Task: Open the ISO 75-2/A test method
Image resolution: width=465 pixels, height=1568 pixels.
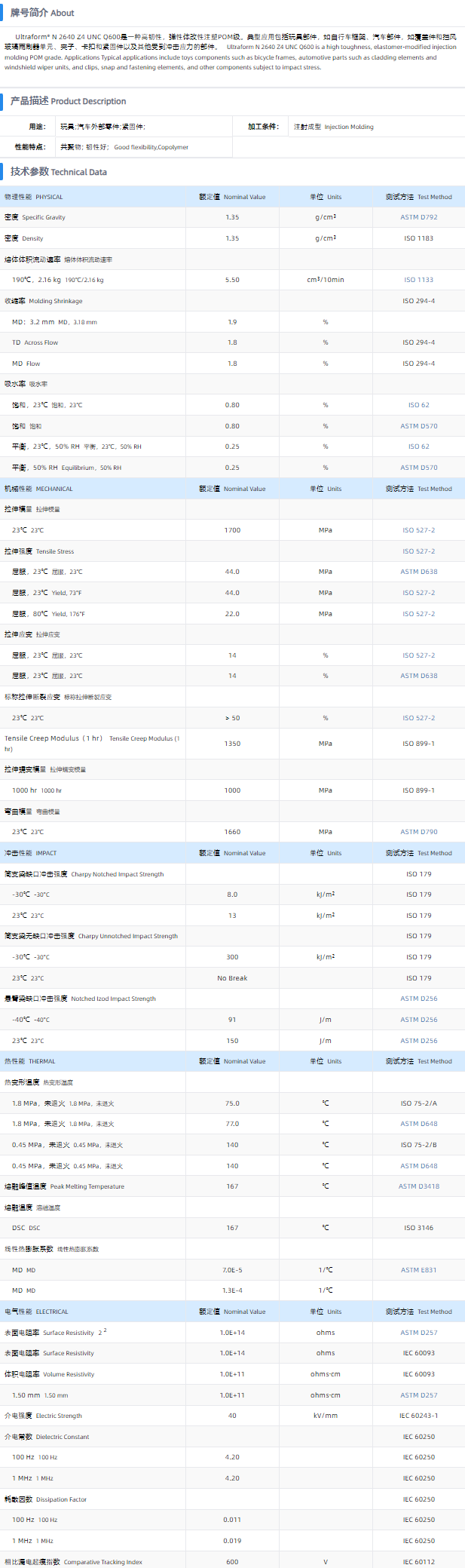Action: click(419, 1103)
